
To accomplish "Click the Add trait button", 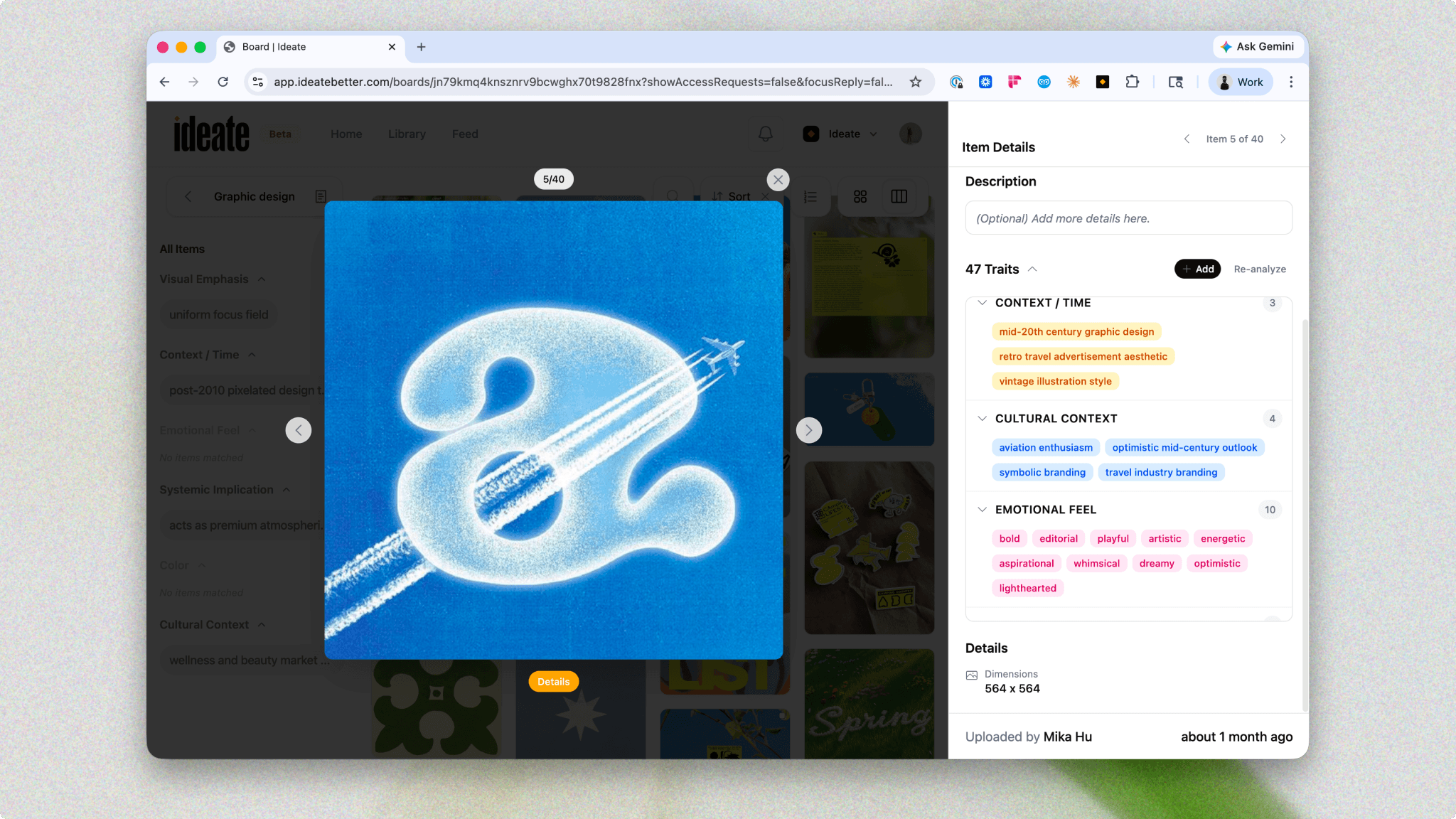I will click(1197, 269).
